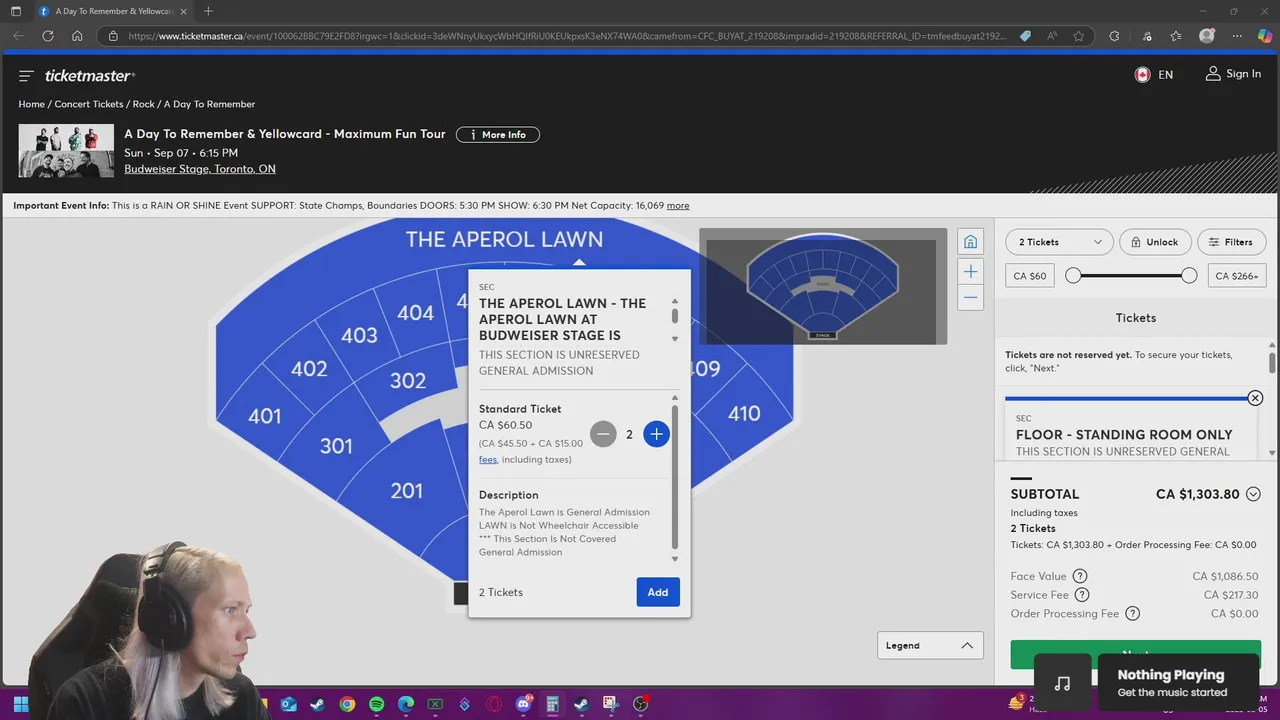Image resolution: width=1280 pixels, height=720 pixels.
Task: Open Discord from the taskbar
Action: 523,704
